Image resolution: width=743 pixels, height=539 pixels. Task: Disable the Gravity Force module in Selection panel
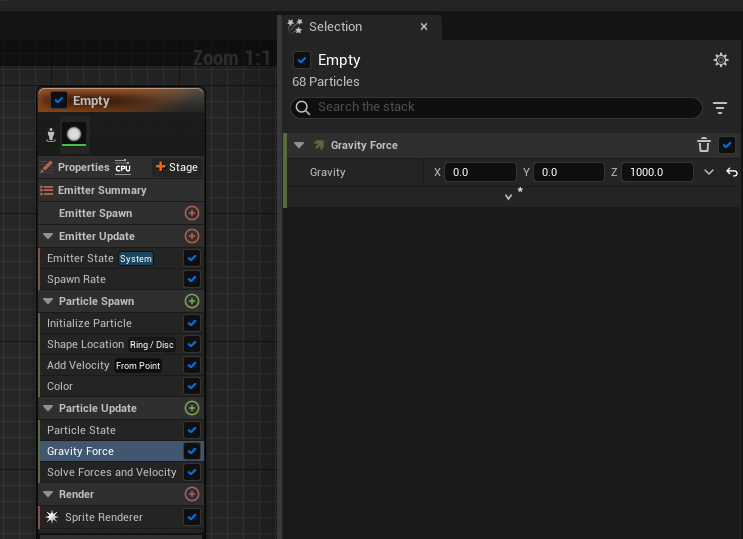coord(727,145)
